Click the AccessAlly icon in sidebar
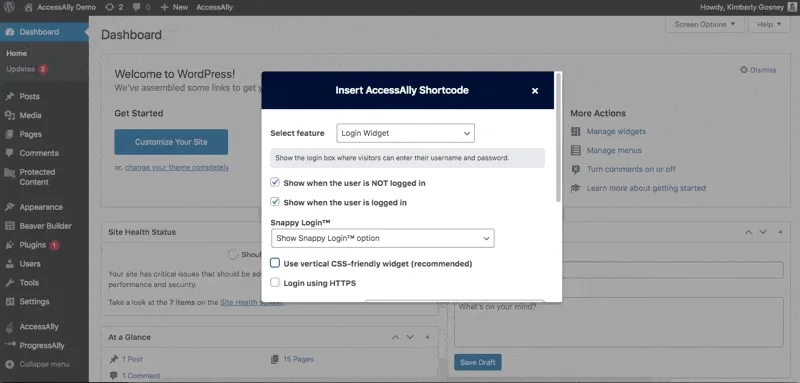Screen dimensions: 800x383 tap(9, 327)
